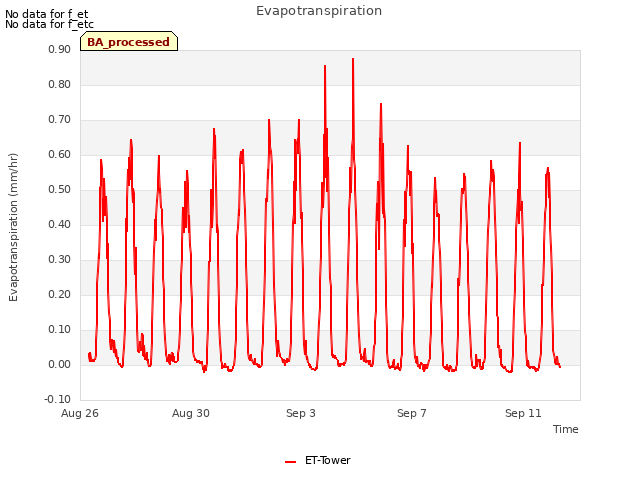Image resolution: width=640 pixels, height=480 pixels.
Task: Click the highest data peak near 0.88
Action: [x=353, y=60]
